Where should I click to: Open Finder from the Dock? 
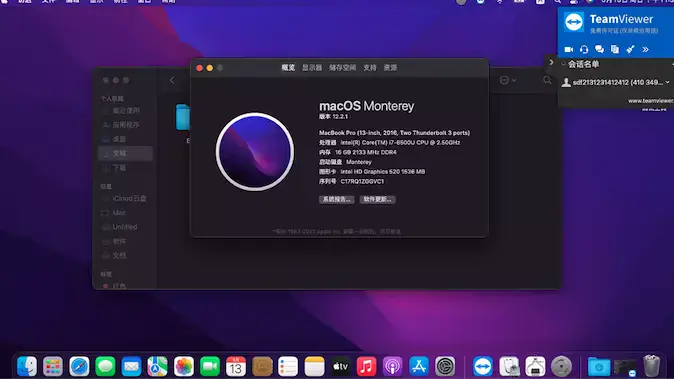[27, 367]
